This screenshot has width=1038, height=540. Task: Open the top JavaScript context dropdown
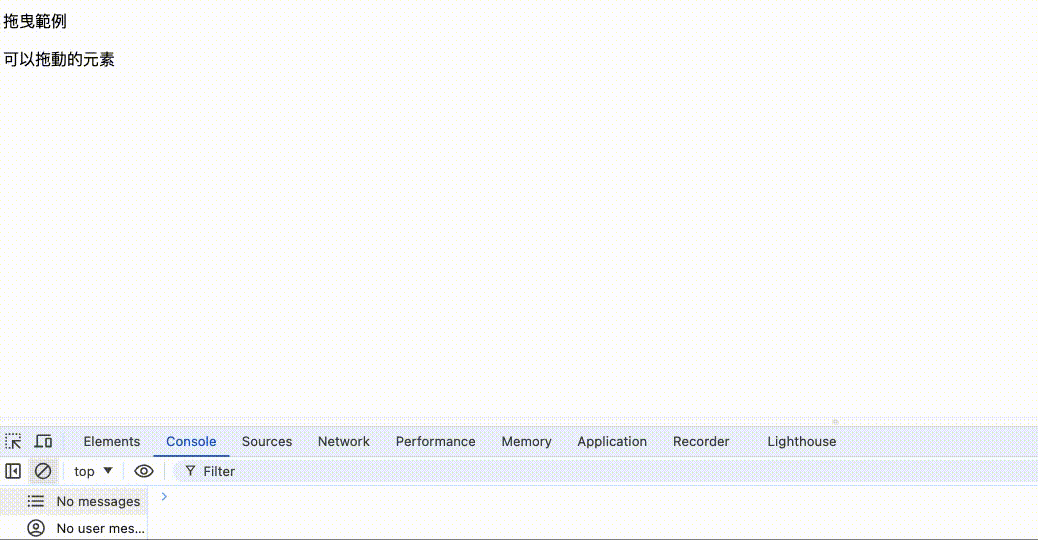[x=93, y=471]
